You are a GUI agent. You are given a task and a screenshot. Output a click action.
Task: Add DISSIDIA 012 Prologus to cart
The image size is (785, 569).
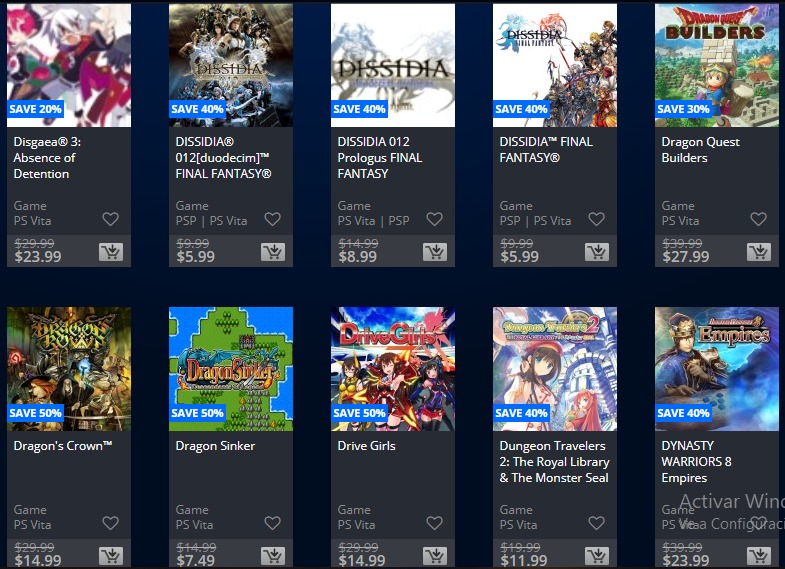(x=435, y=252)
